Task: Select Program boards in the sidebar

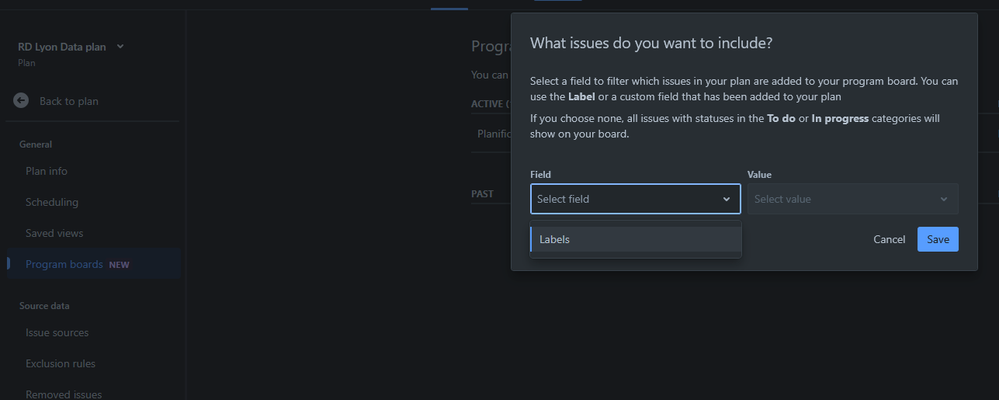Action: (x=64, y=264)
